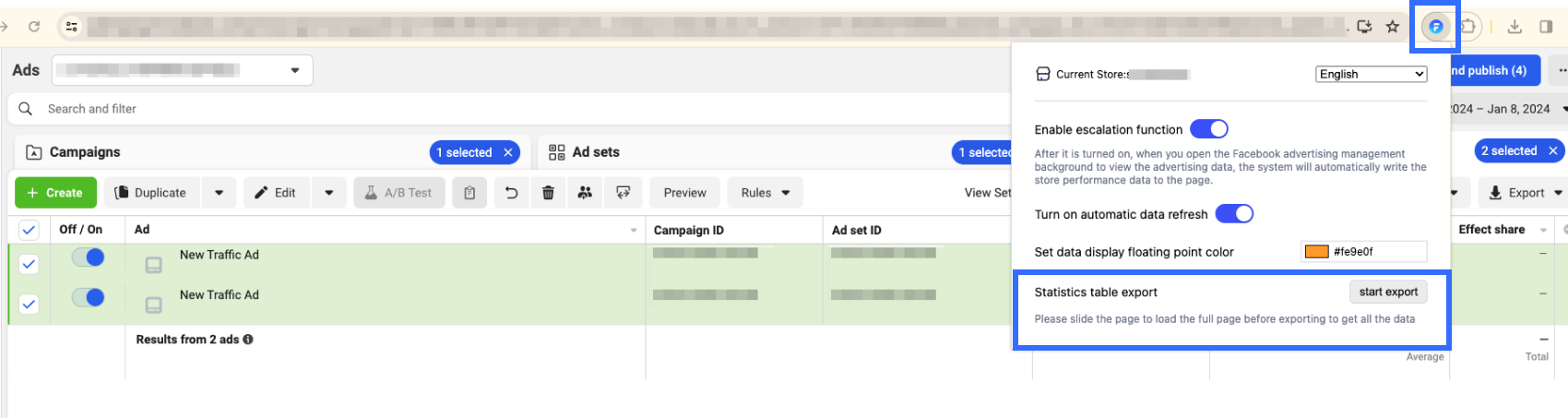Image resolution: width=1568 pixels, height=418 pixels.
Task: Click the start export button
Action: [1387, 292]
